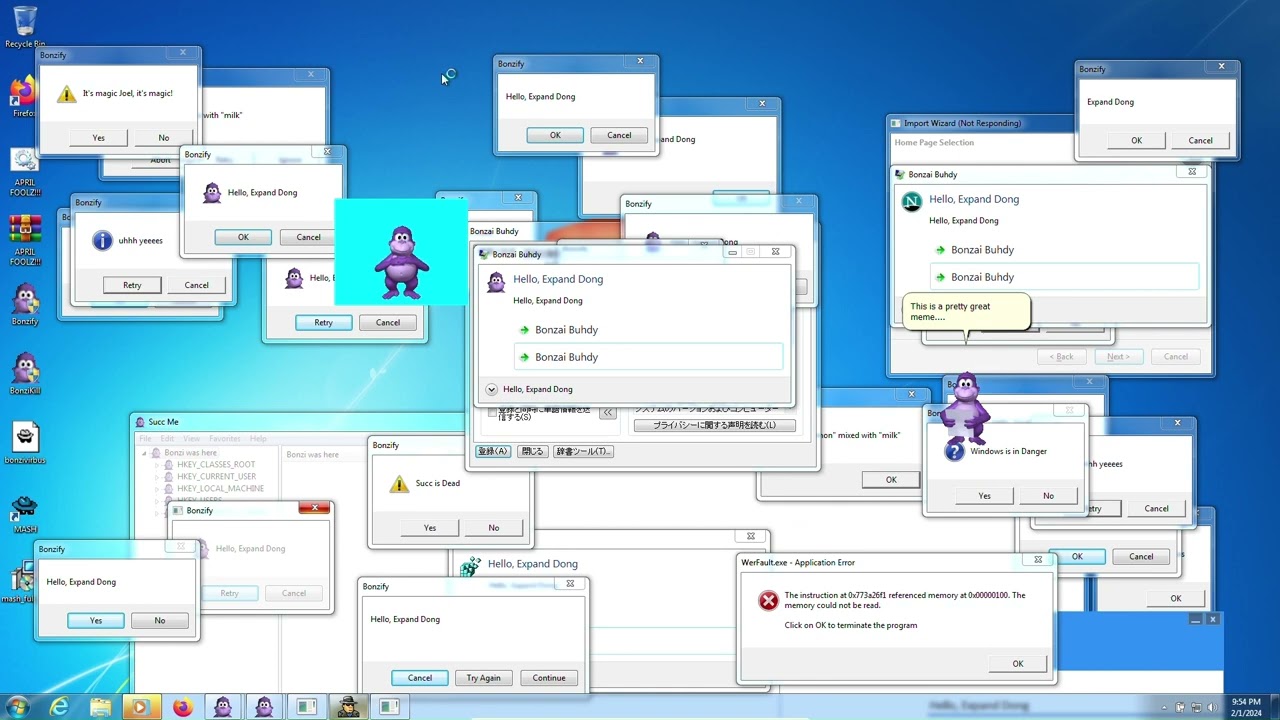The width and height of the screenshot is (1280, 720).
Task: Open the Recycle Bin desktop icon
Action: click(25, 26)
